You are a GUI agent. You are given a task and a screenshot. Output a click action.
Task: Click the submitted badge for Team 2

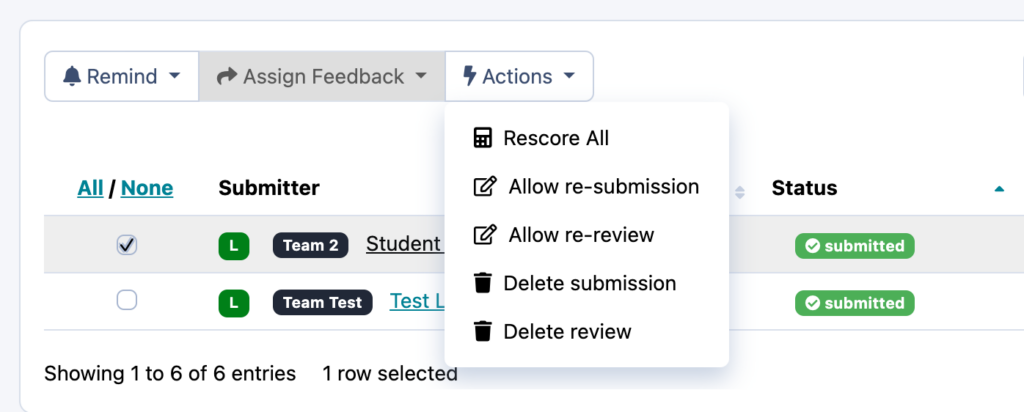pos(855,246)
